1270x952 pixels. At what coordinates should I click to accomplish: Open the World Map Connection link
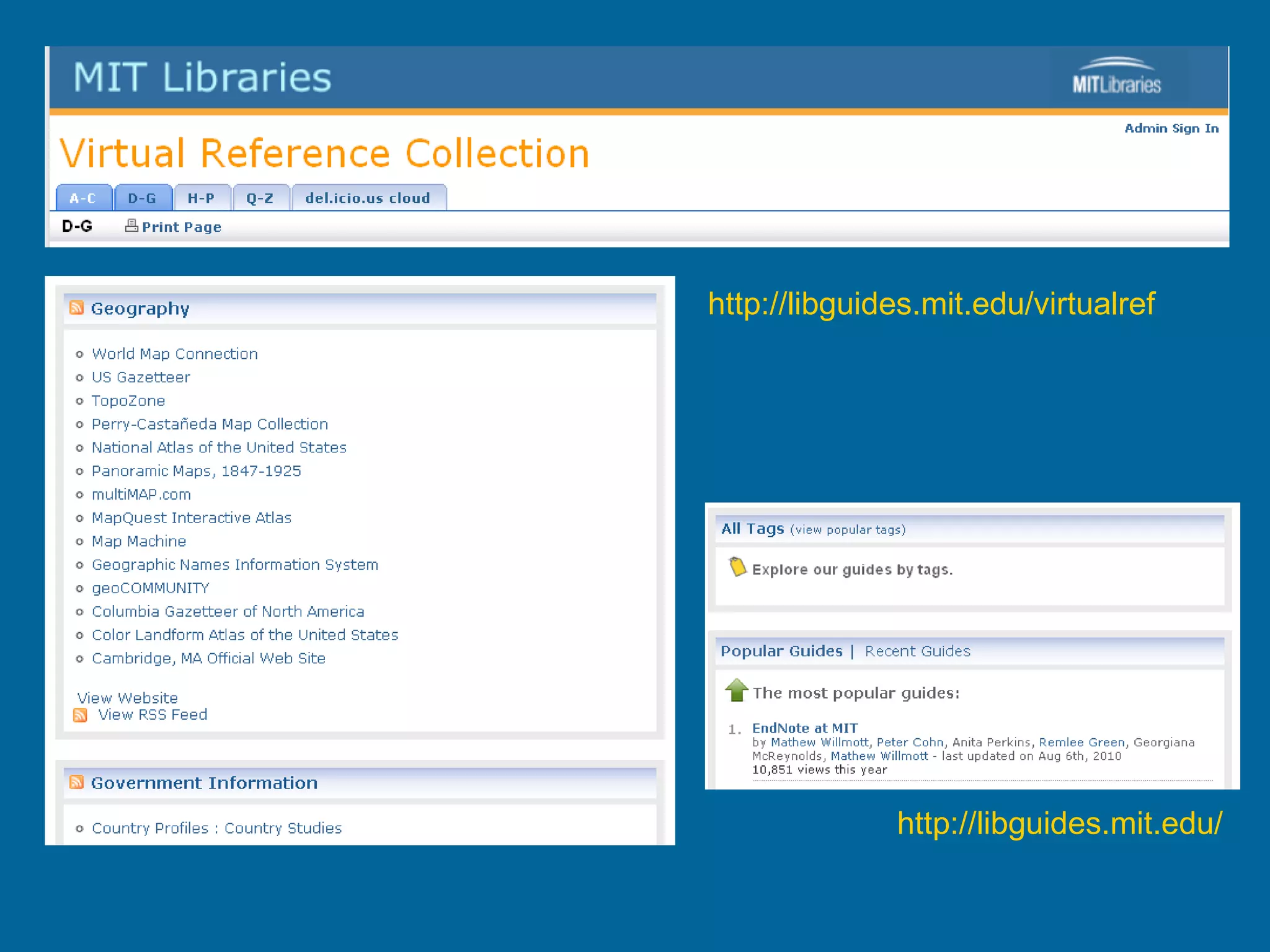(175, 354)
